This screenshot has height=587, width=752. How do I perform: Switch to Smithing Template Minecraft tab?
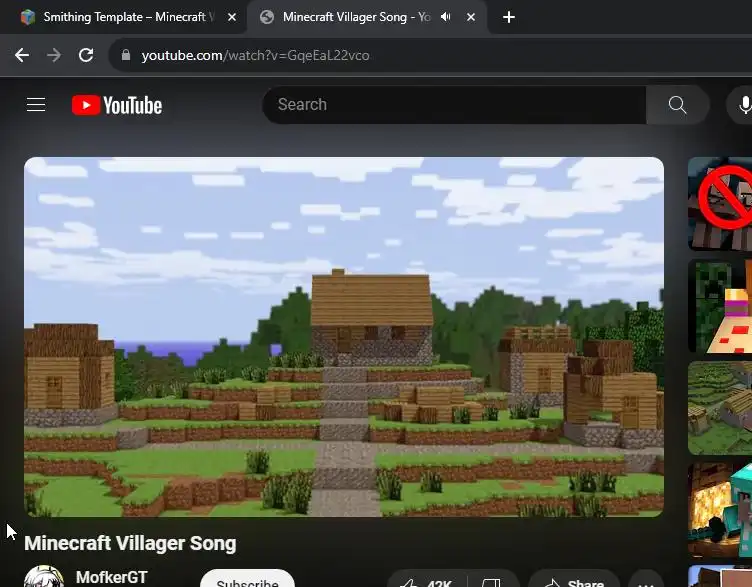(122, 17)
